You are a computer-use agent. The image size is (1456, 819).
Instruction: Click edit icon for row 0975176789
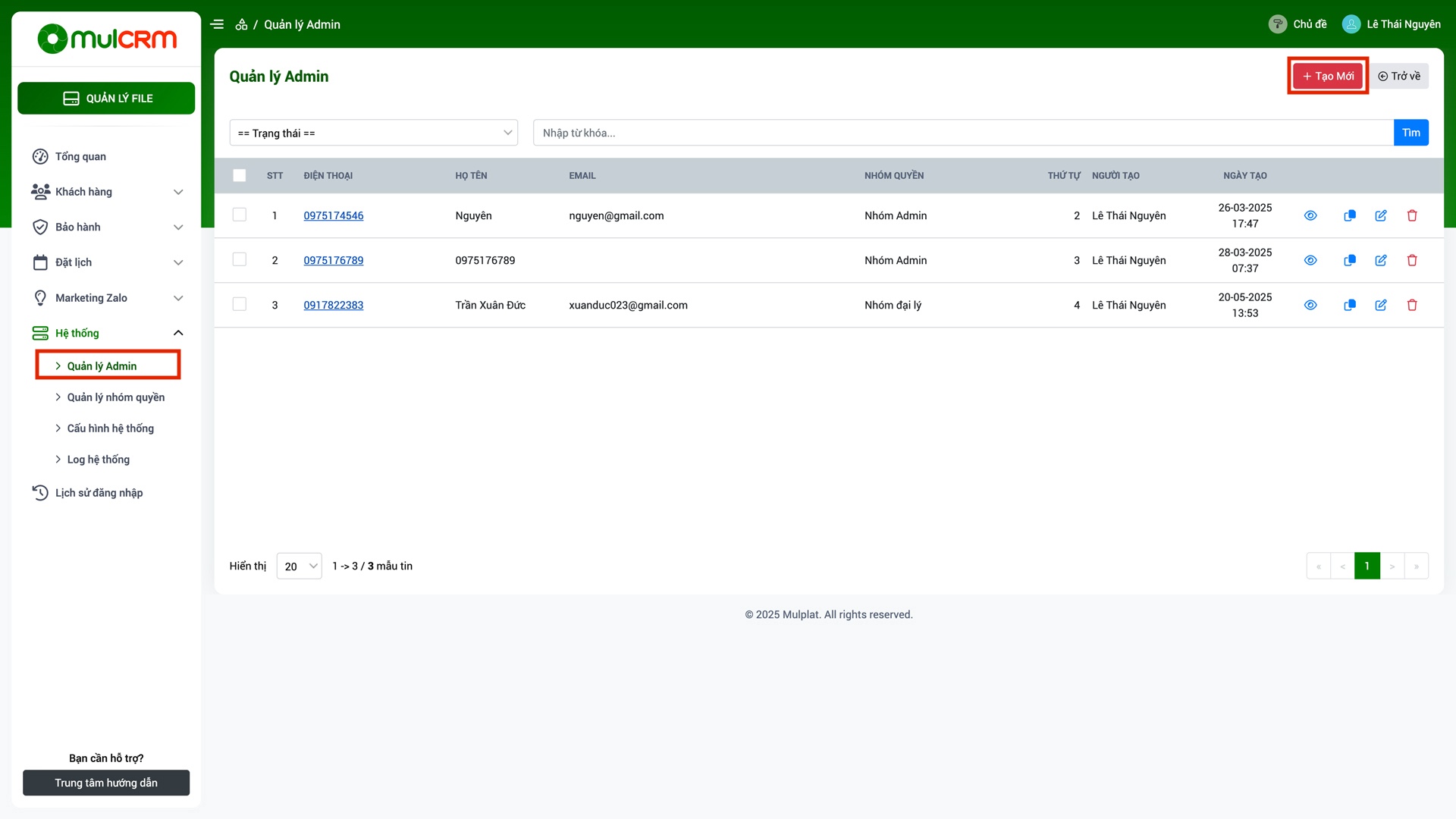[x=1381, y=260]
